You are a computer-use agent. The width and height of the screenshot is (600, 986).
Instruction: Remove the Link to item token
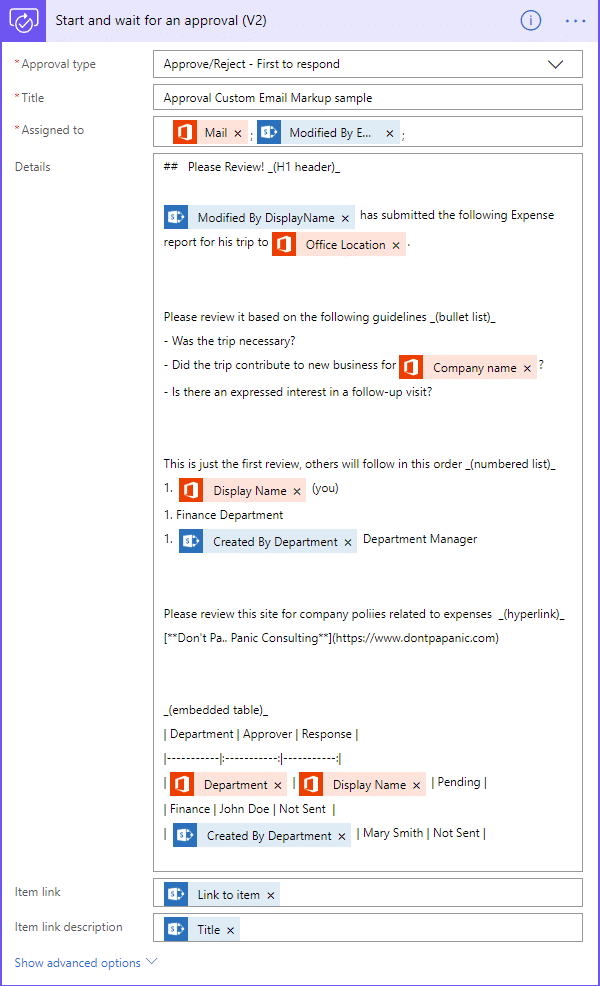pos(270,895)
